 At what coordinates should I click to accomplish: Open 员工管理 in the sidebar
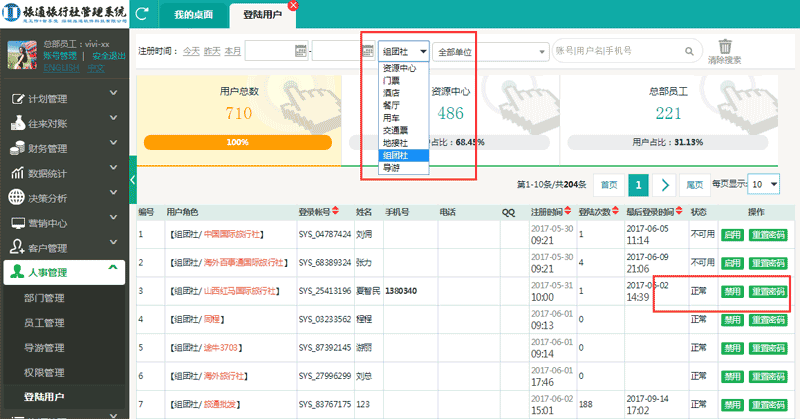click(x=45, y=322)
